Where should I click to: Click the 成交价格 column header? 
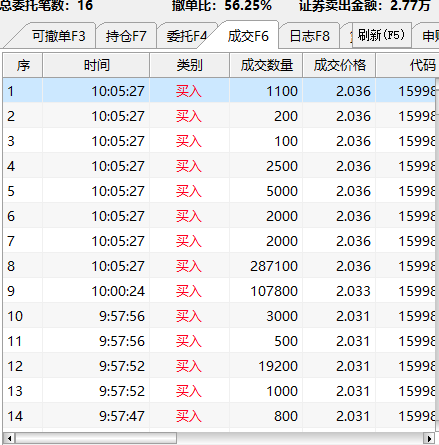(x=339, y=65)
